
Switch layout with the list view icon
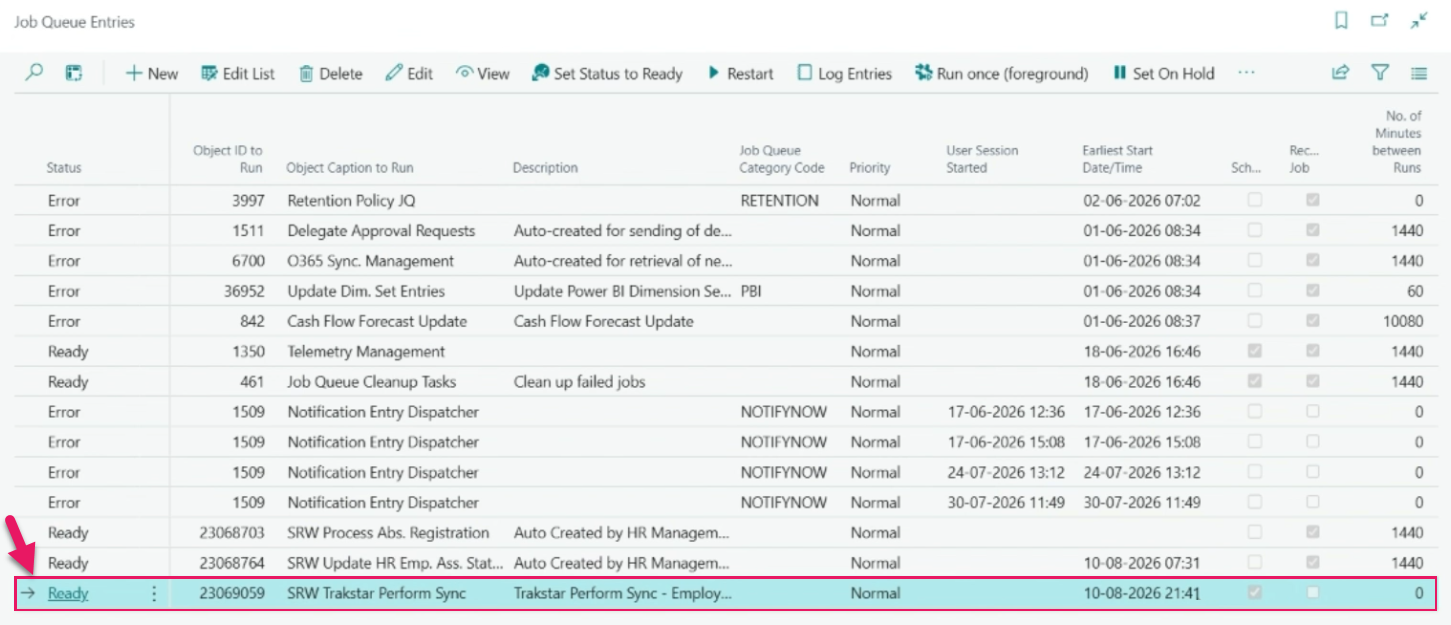click(1419, 73)
